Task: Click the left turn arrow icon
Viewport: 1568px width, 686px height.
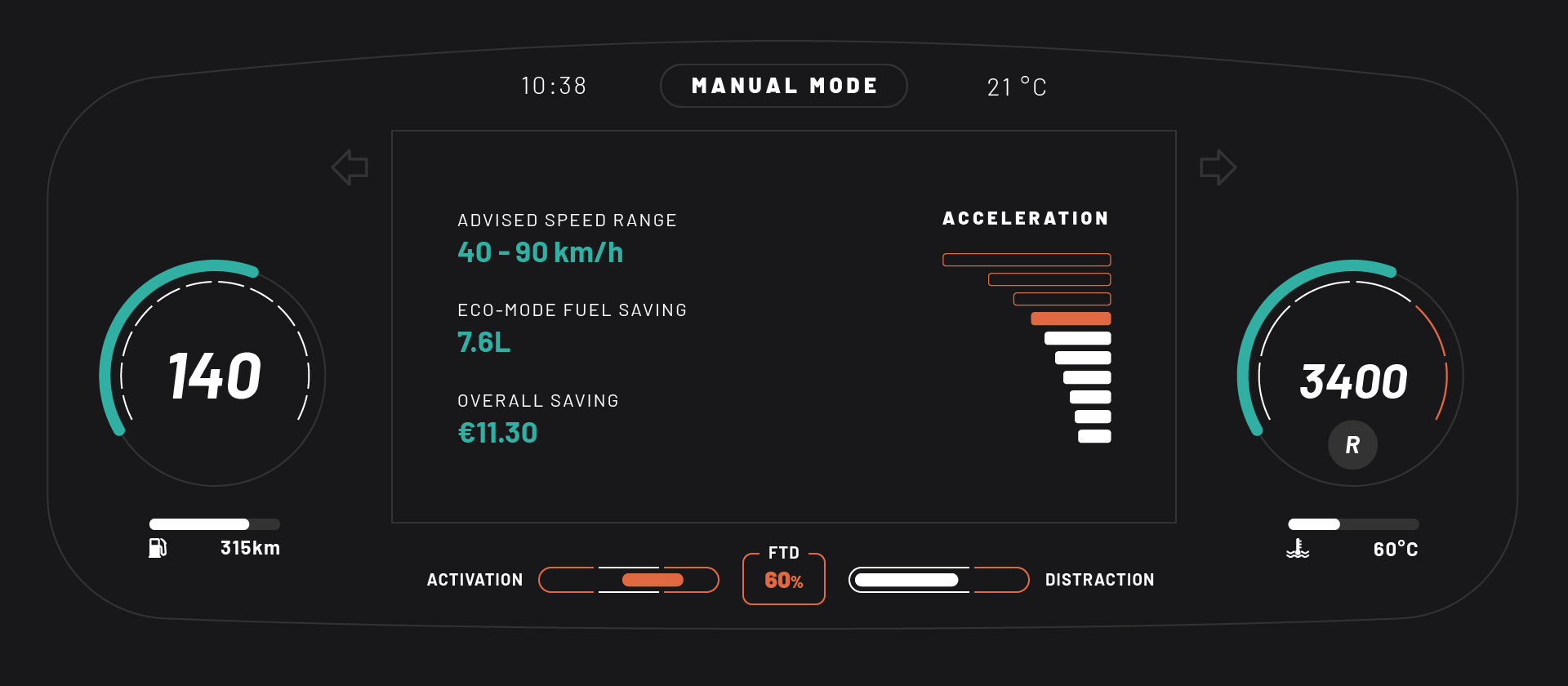Action: (x=350, y=167)
